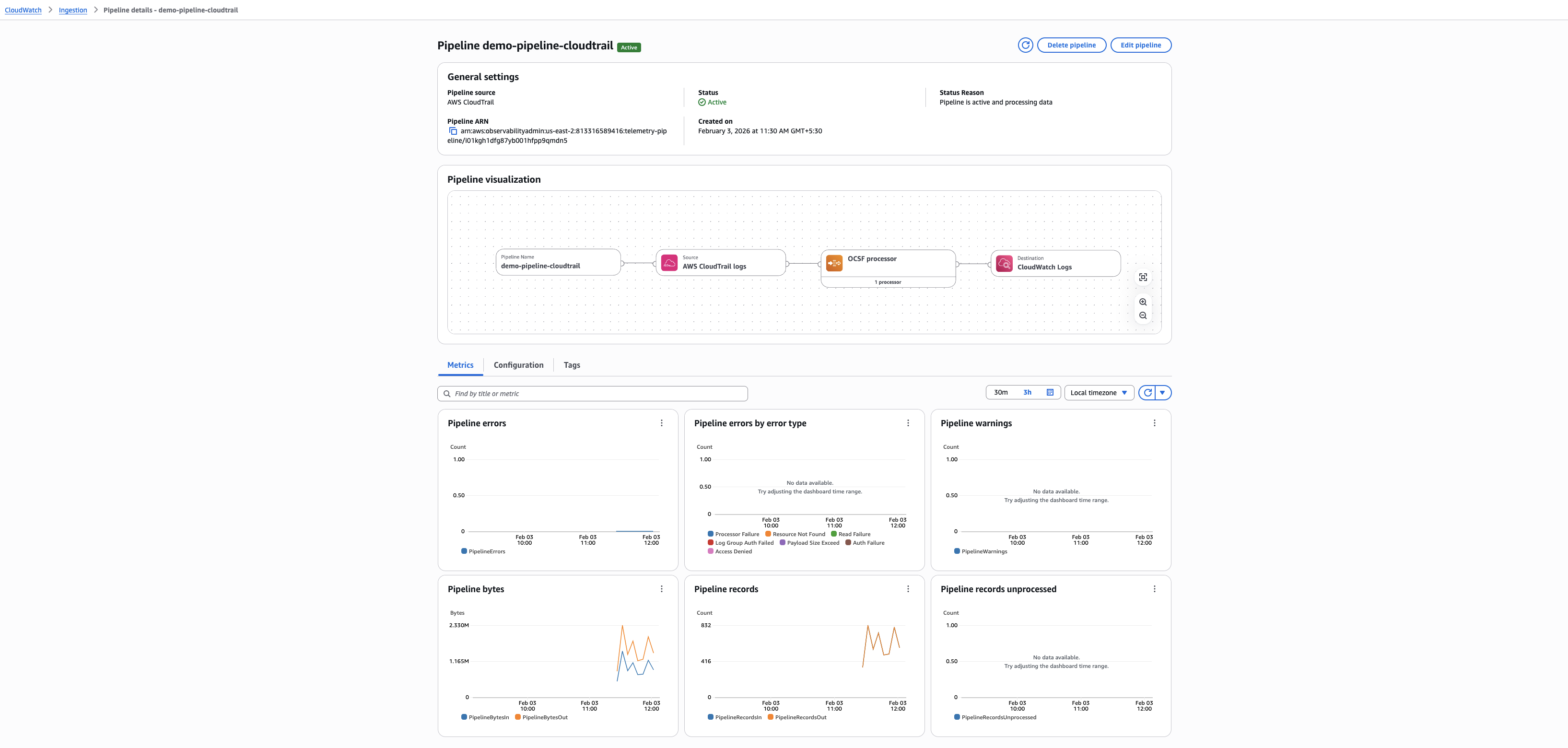The image size is (1568, 748).
Task: Open Pipeline warnings widget actions menu
Action: pyautogui.click(x=1154, y=423)
